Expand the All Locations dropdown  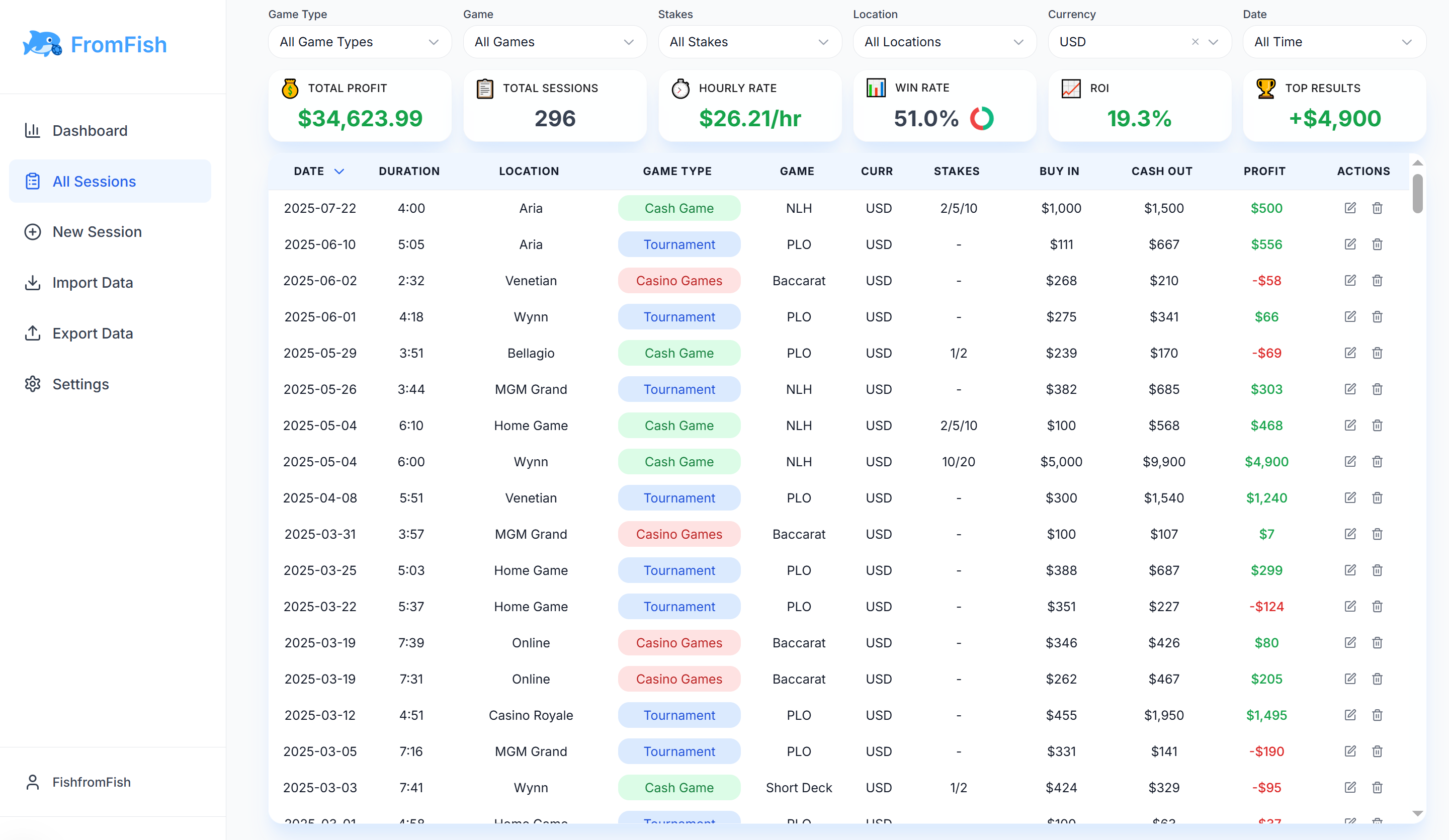944,41
